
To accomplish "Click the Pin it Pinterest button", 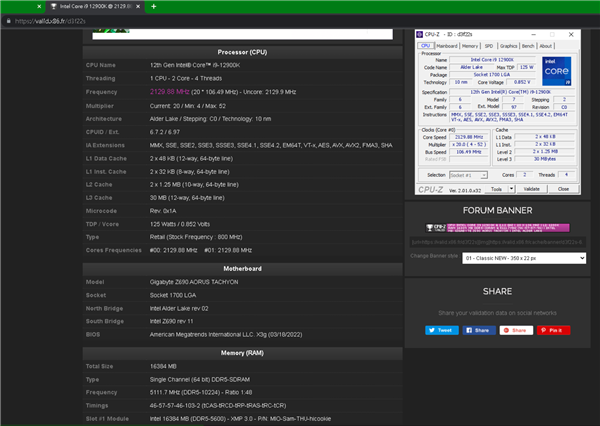I will (x=553, y=330).
